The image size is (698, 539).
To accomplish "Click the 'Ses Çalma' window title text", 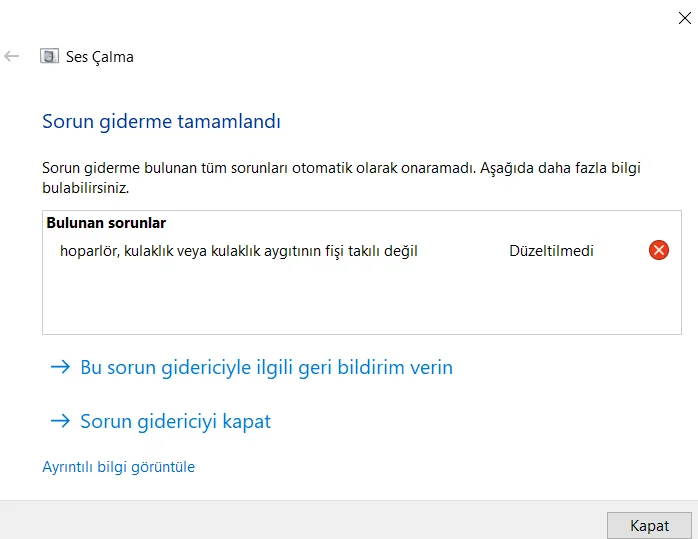I will point(100,57).
